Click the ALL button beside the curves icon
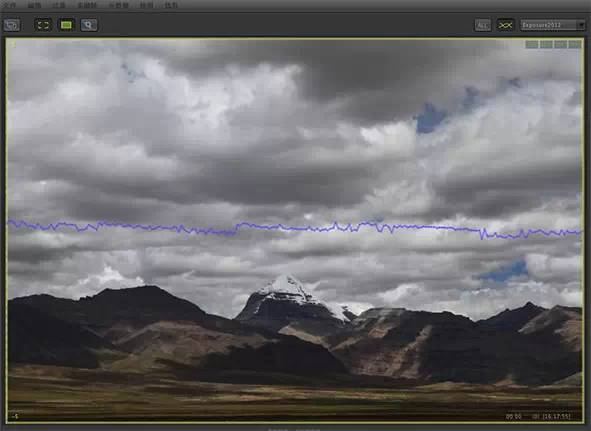 coord(482,25)
